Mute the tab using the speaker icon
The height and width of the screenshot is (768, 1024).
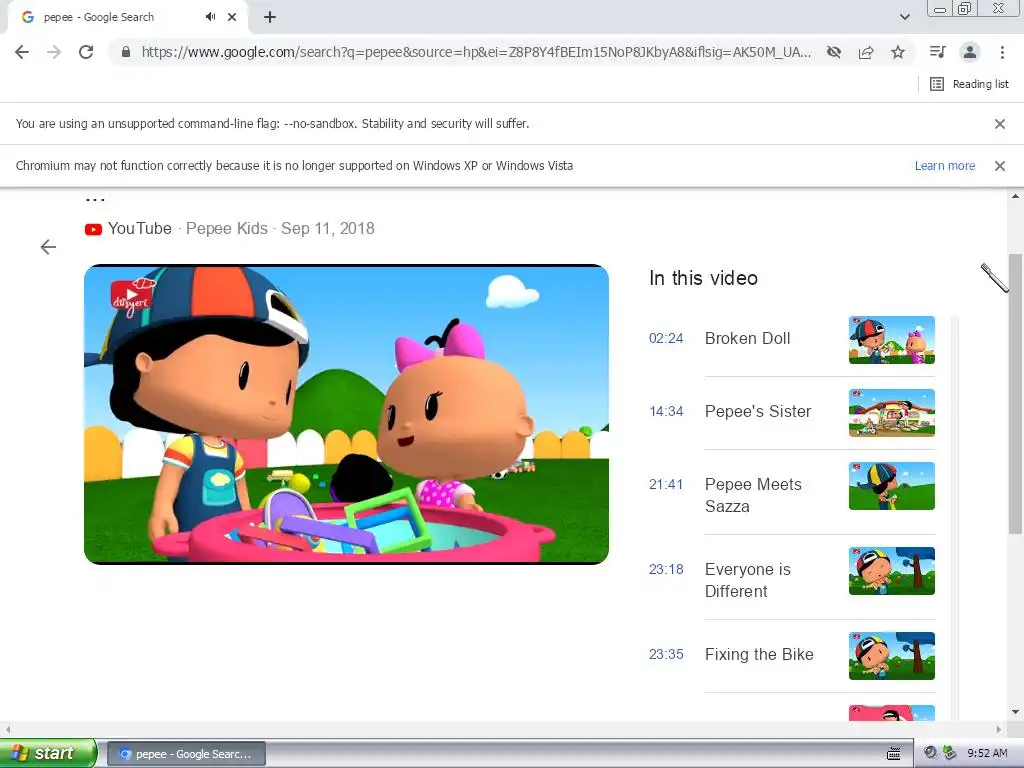tap(210, 17)
